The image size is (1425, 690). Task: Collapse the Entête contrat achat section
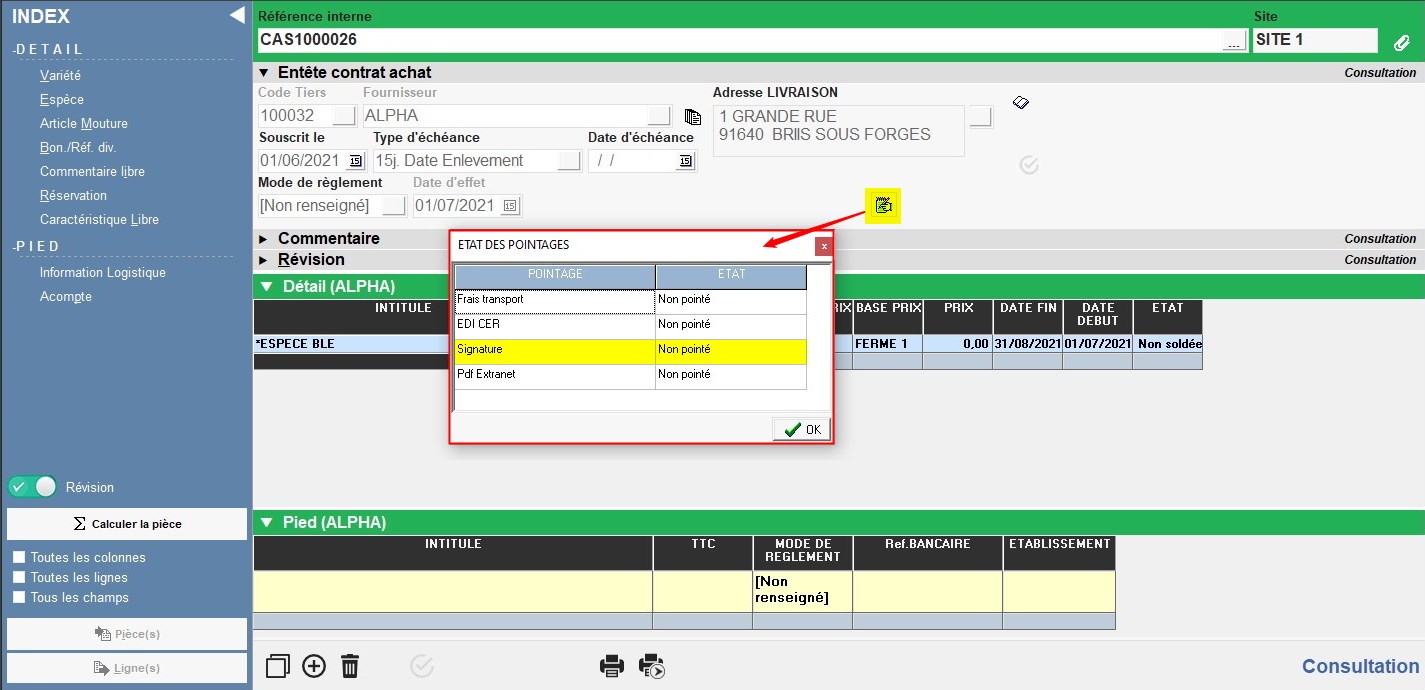[x=264, y=73]
